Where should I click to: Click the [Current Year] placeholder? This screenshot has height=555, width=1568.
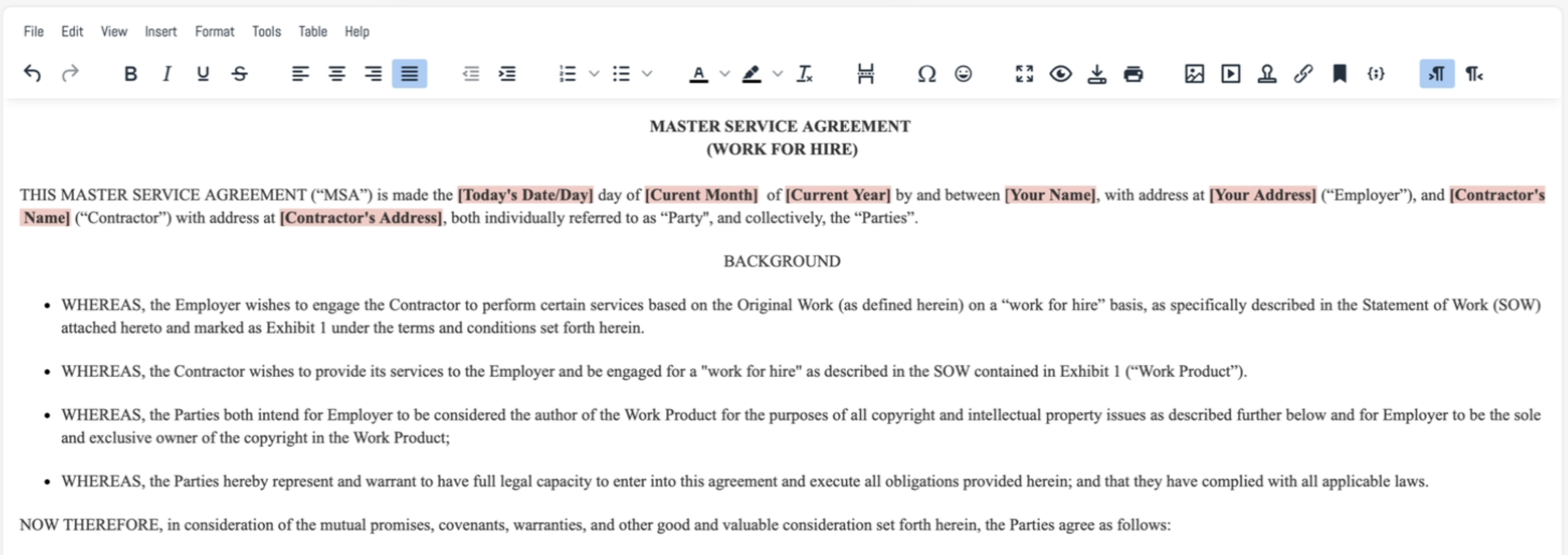tap(837, 195)
